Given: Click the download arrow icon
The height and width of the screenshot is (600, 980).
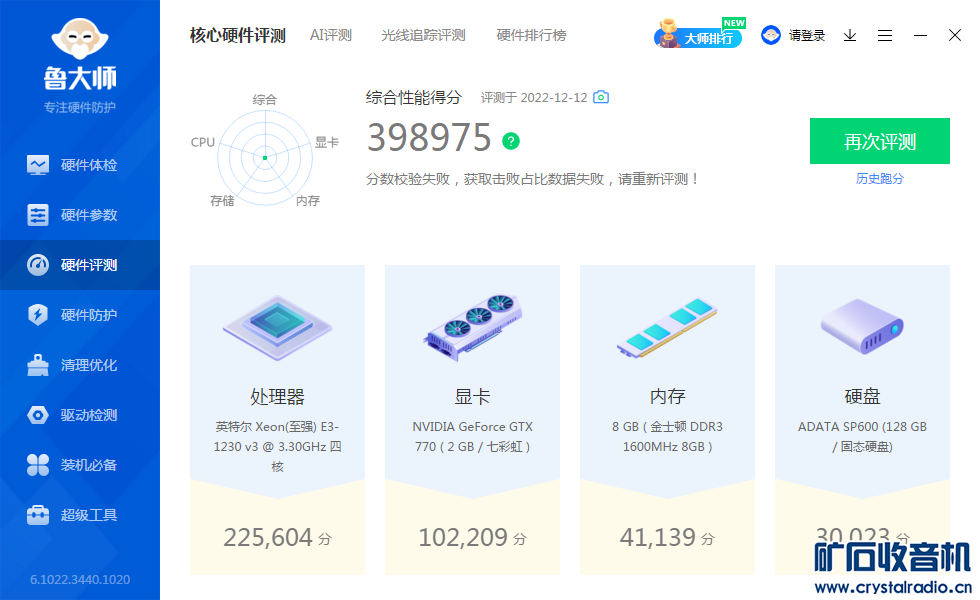Looking at the screenshot, I should [x=850, y=36].
